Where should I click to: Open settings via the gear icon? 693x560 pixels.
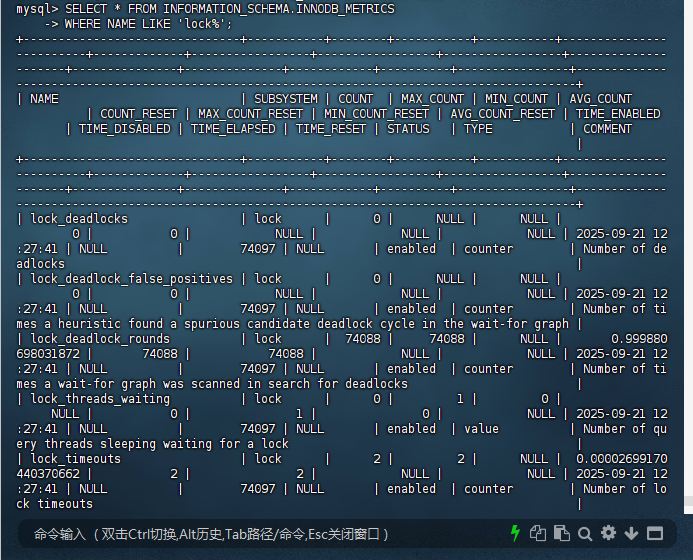click(609, 533)
